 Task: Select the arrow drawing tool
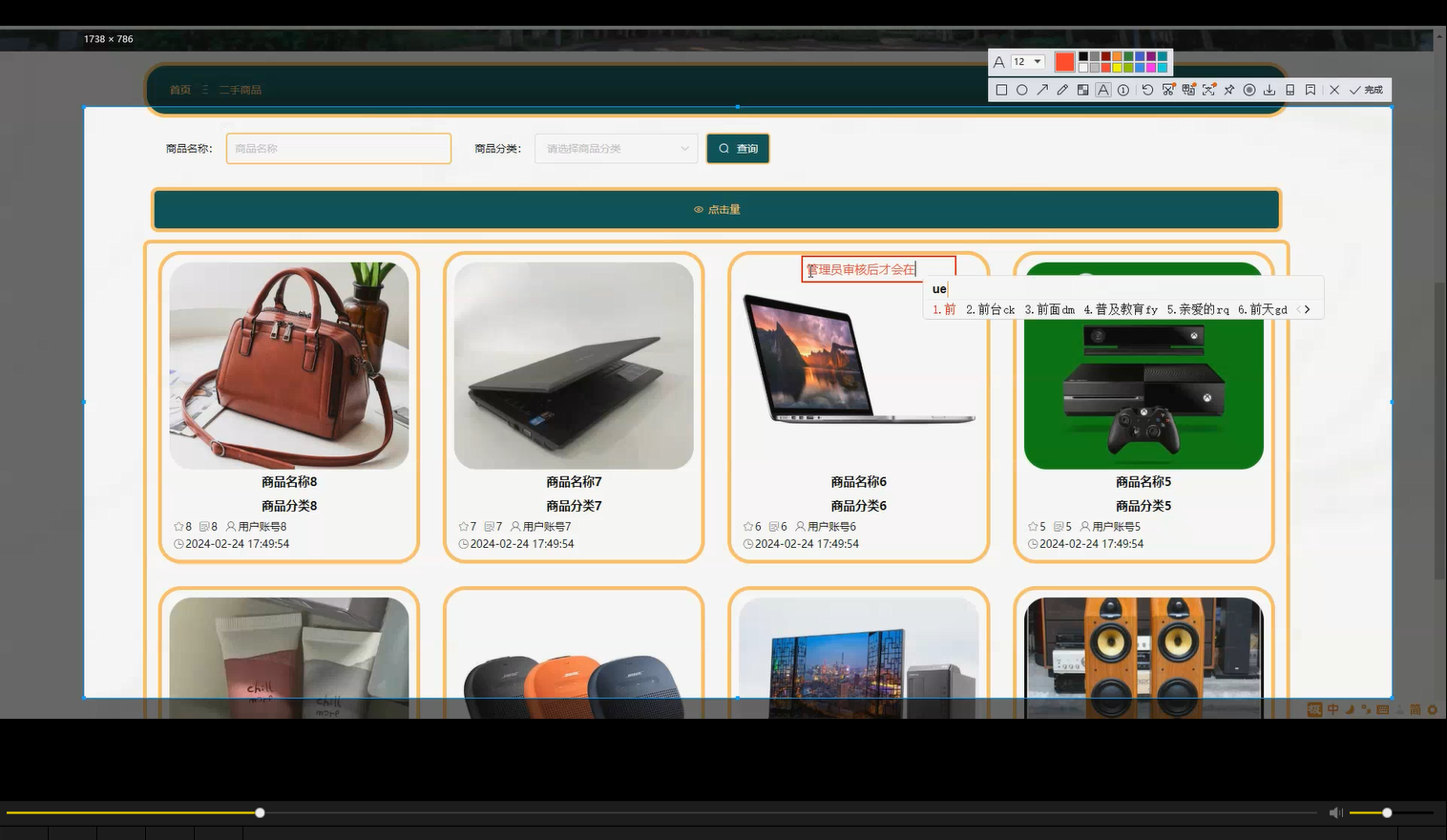tap(1042, 90)
